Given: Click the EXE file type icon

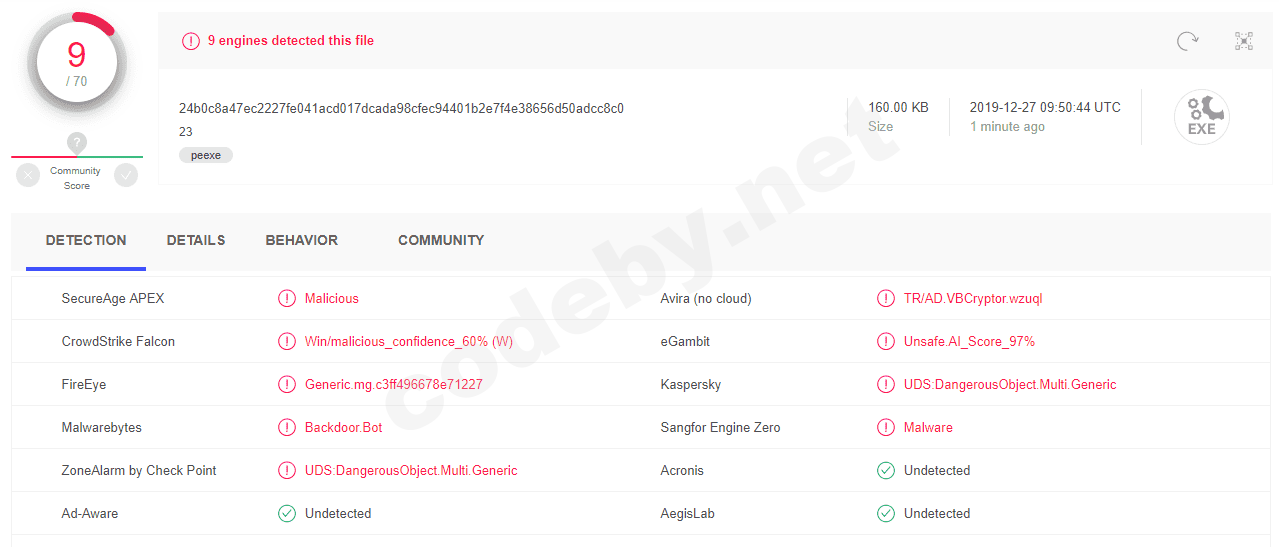Looking at the screenshot, I should tap(1201, 117).
